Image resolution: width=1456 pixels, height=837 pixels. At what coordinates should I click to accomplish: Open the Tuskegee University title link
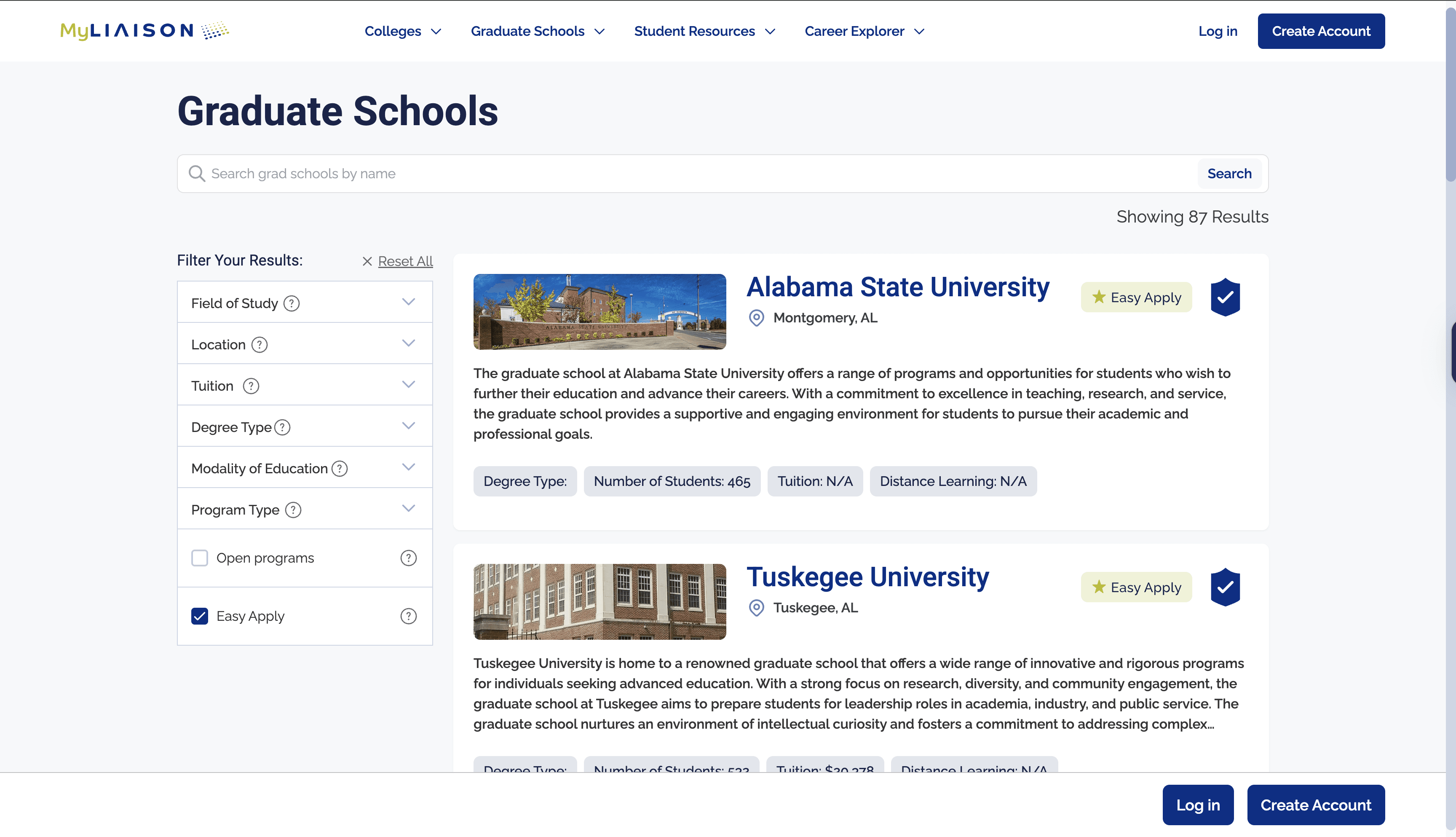pyautogui.click(x=867, y=577)
